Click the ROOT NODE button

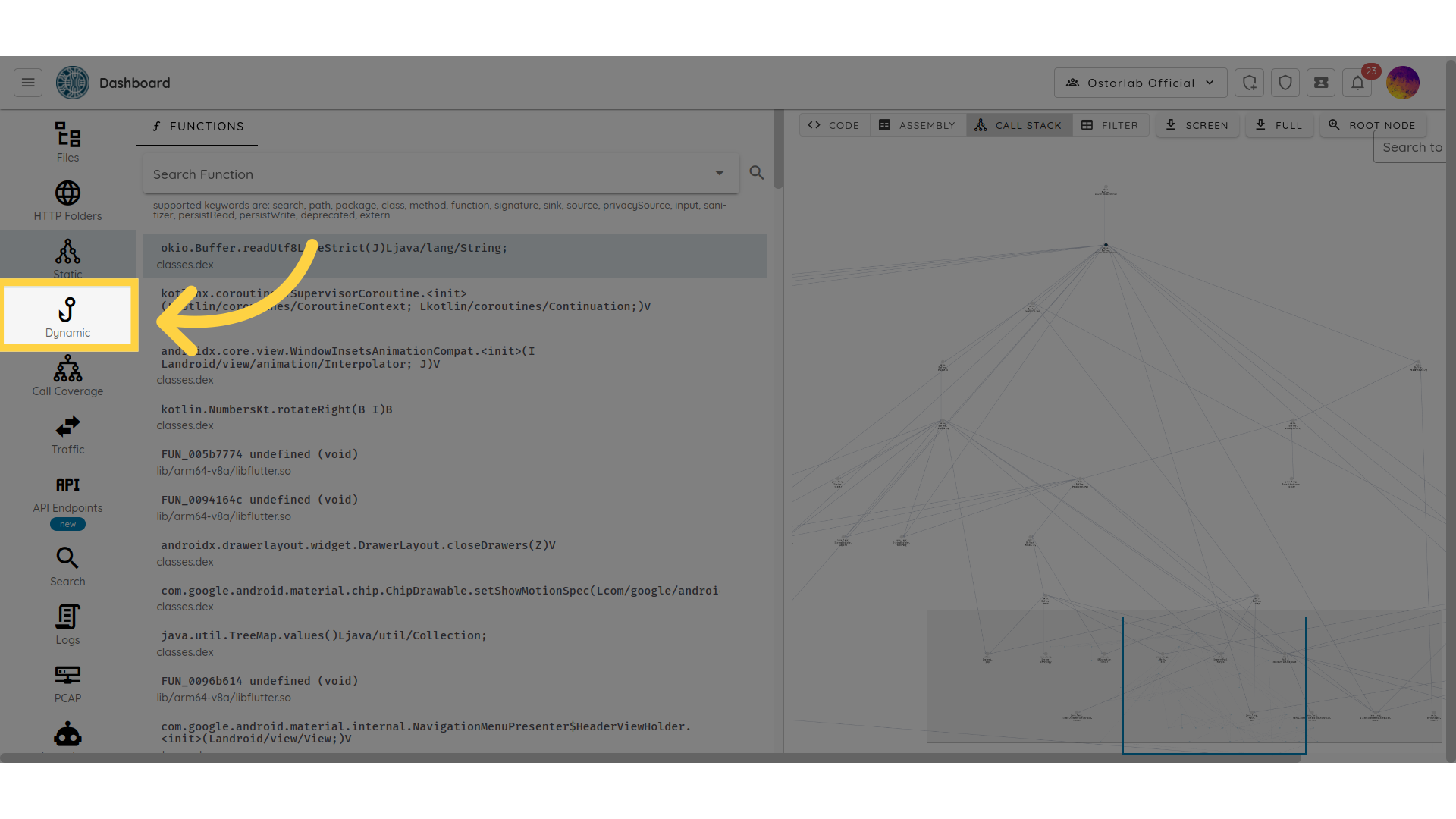[1373, 125]
